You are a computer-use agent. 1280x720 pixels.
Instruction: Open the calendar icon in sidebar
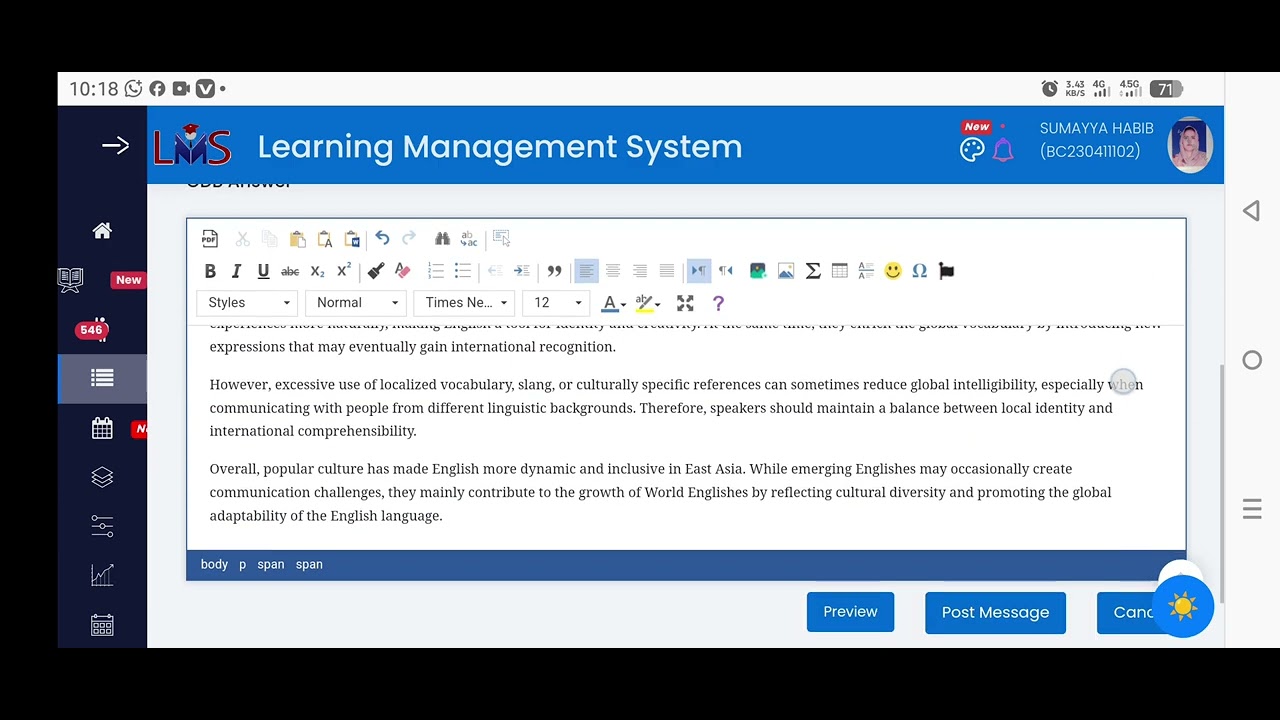click(x=102, y=428)
